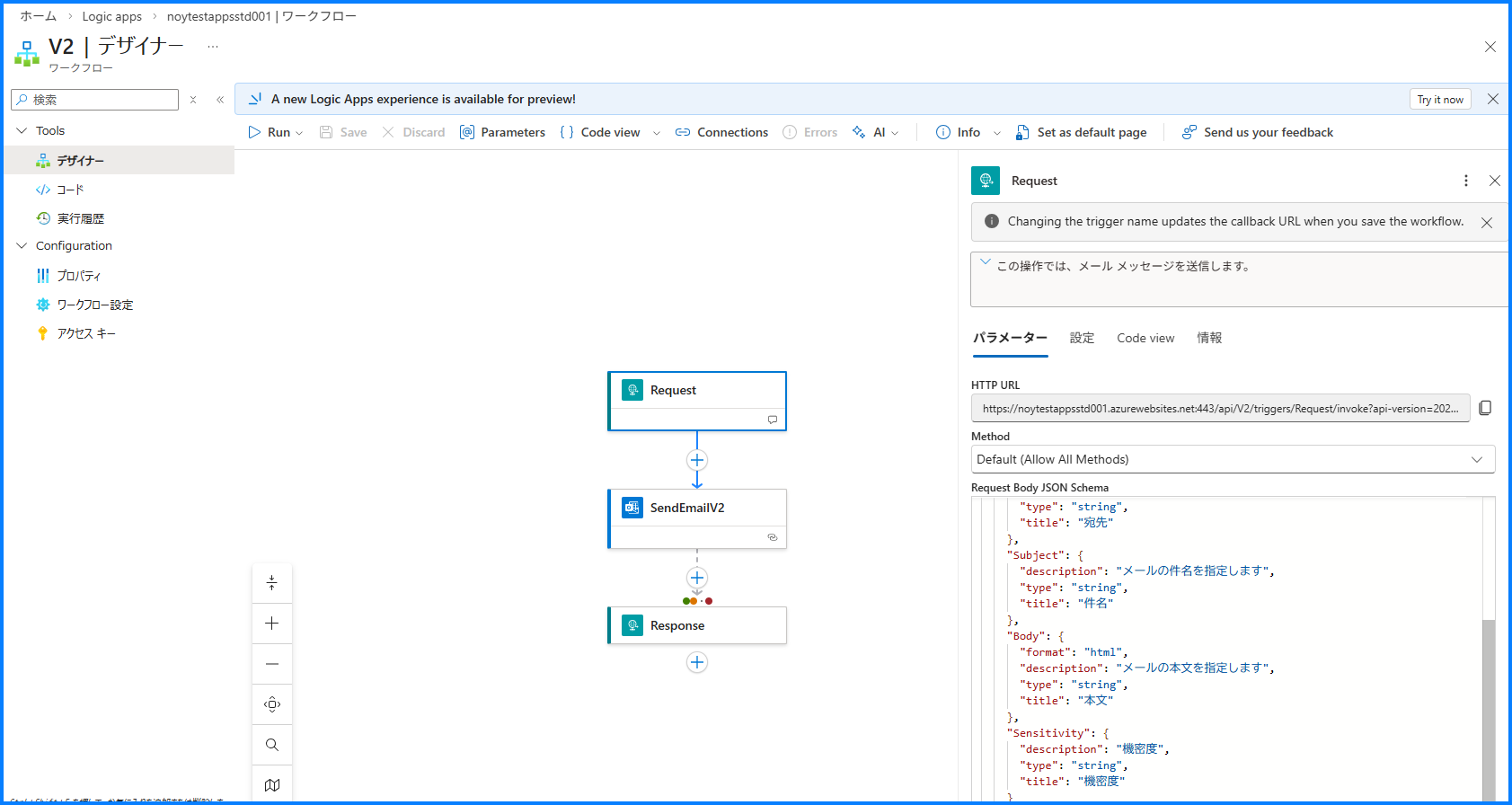Click Try it now button

tap(1440, 100)
